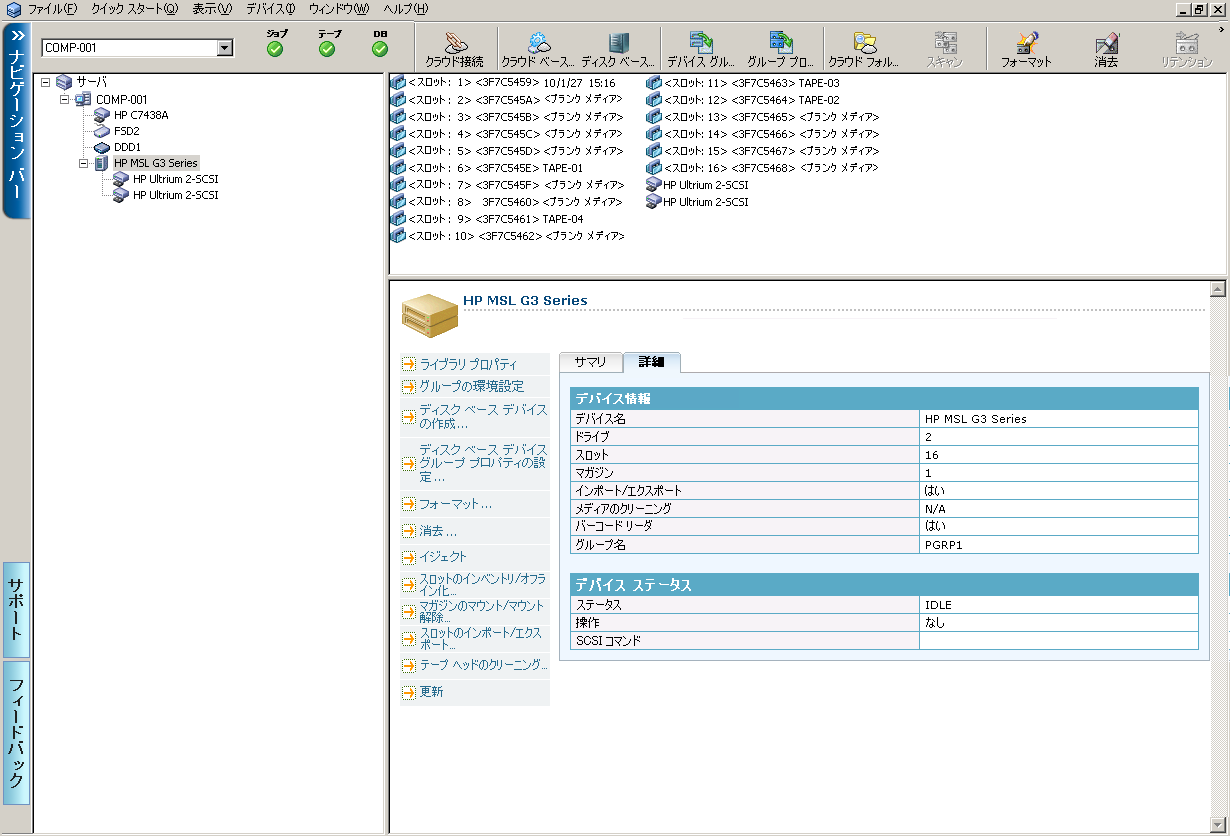Viewport: 1230px width, 836px height.
Task: Click the arrow icon beside イジェクト
Action: 409,558
